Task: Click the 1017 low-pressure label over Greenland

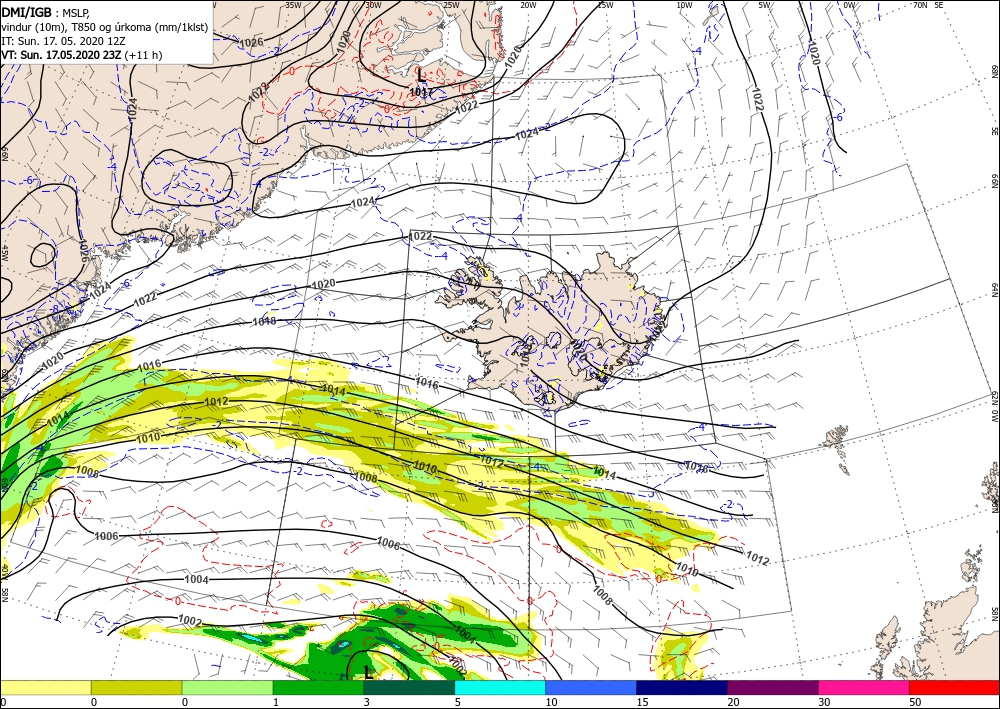Action: (420, 92)
